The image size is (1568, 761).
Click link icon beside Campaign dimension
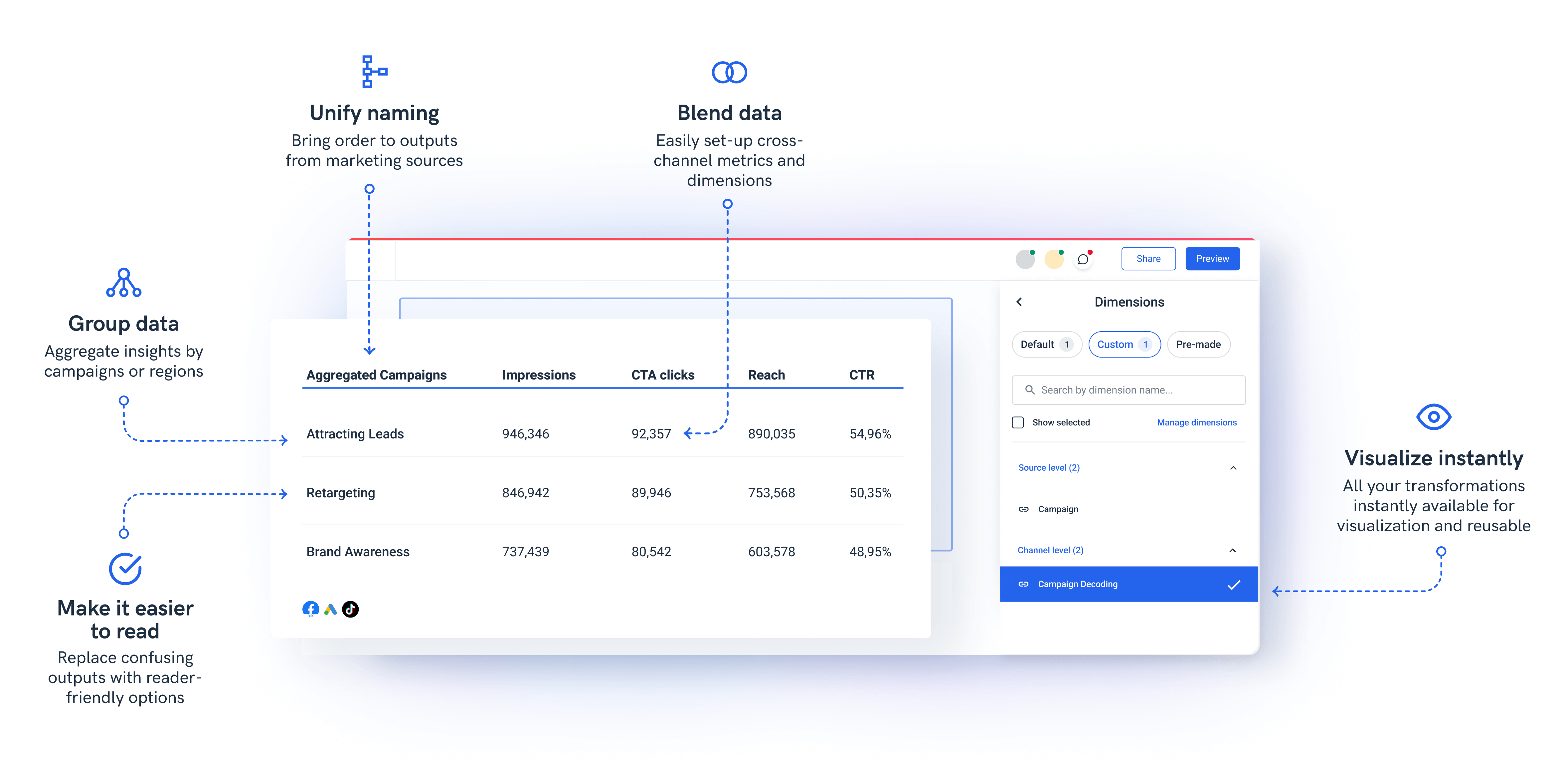(x=1024, y=509)
